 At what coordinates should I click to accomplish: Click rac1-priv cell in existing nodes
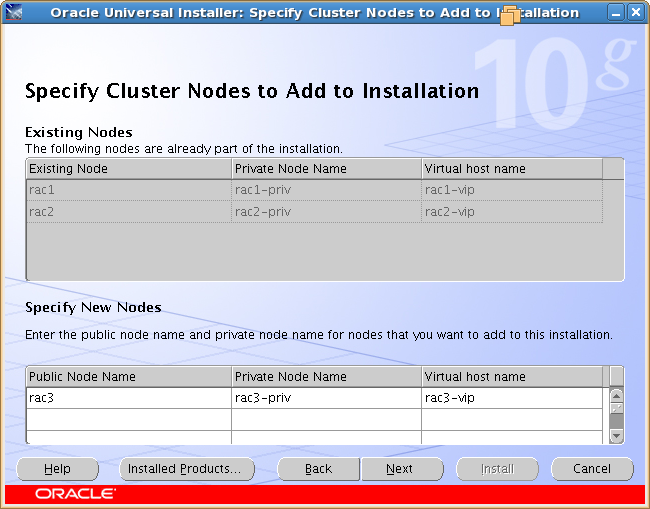326,190
